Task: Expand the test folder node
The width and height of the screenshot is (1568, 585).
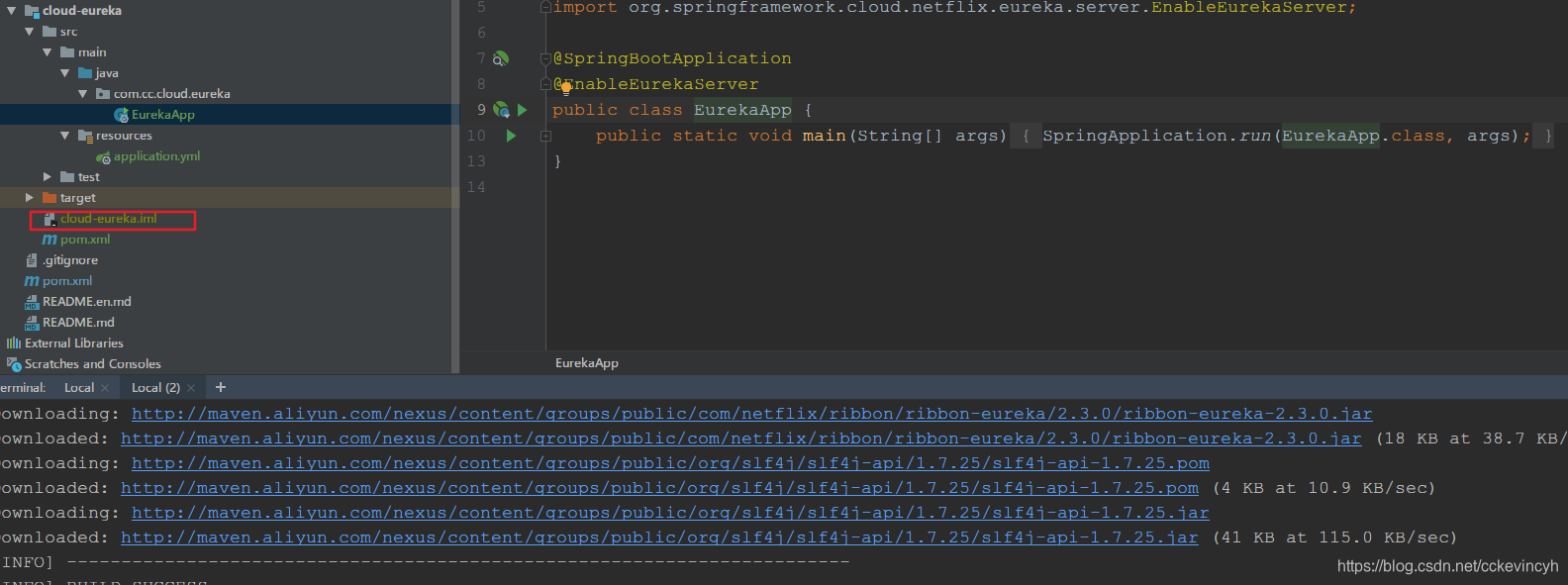Action: (x=47, y=177)
